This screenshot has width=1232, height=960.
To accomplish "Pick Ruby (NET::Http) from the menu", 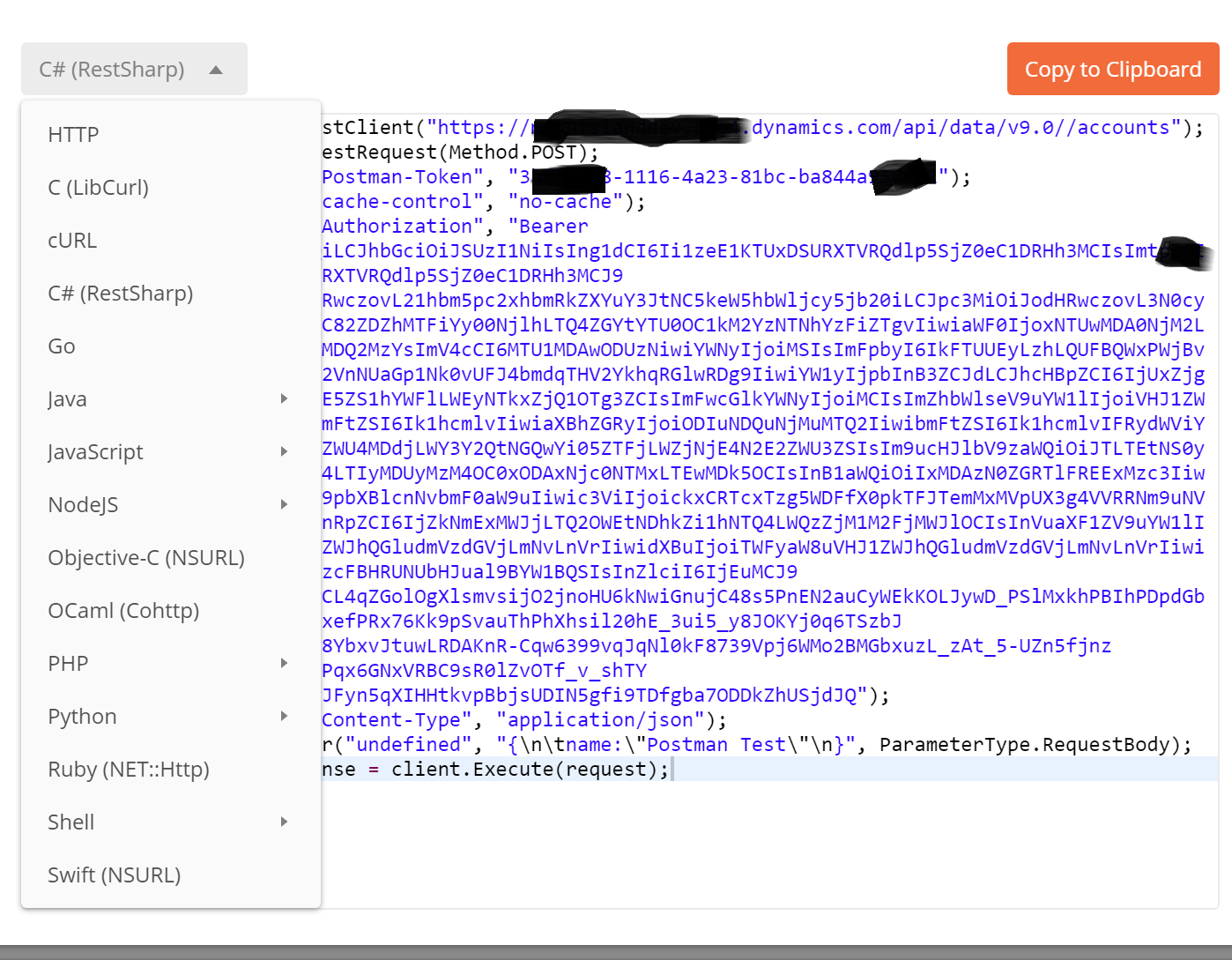I will point(129,769).
